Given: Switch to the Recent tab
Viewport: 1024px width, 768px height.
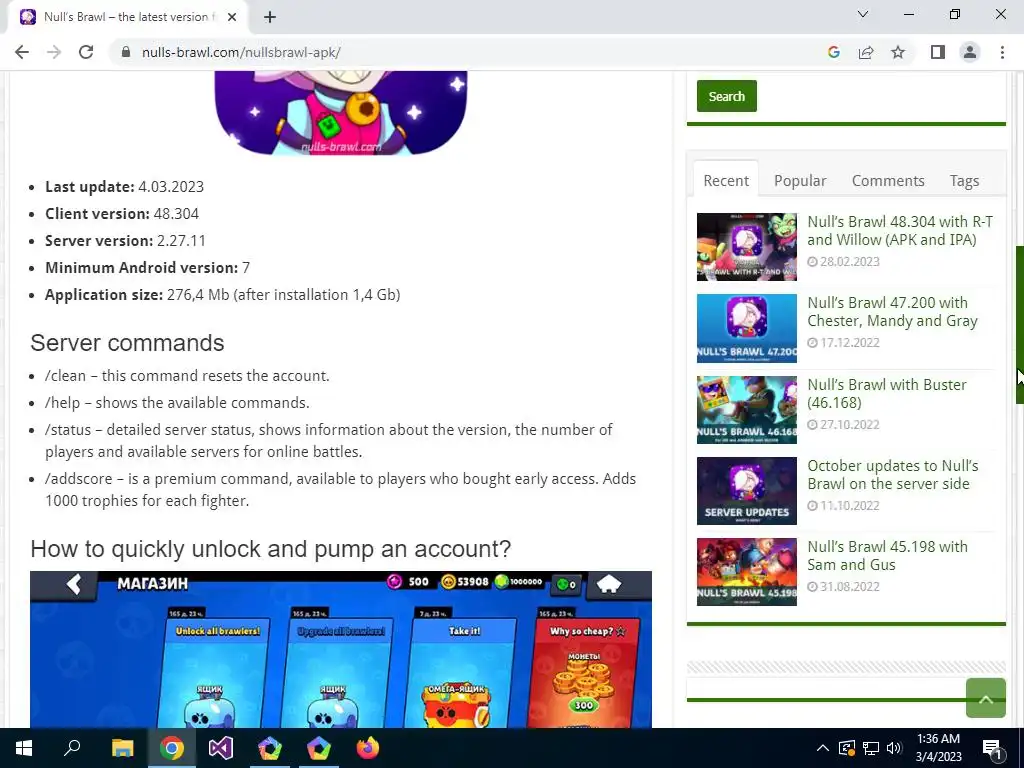Looking at the screenshot, I should 726,180.
